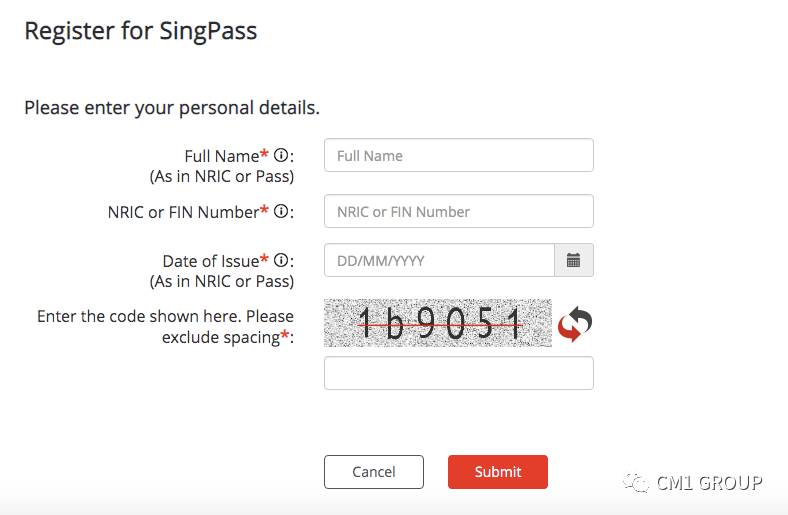
Task: Click the NRIC or FIN Number label
Action: (x=183, y=212)
